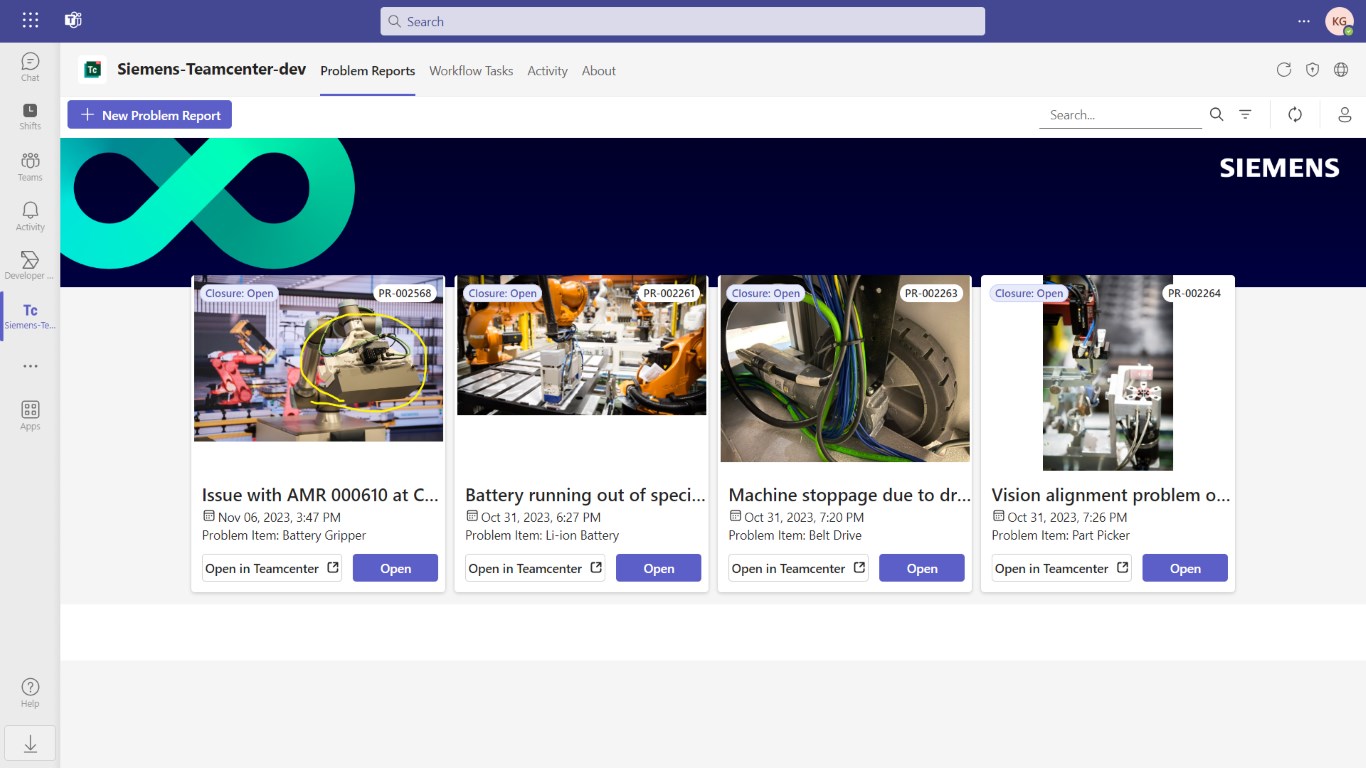The width and height of the screenshot is (1366, 768).
Task: Open the Belt Drive report in Teamcenter
Action: 798,568
